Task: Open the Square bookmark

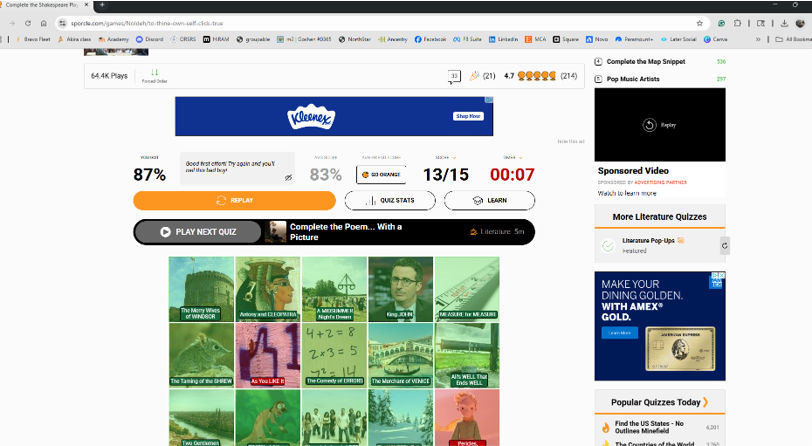Action: click(566, 39)
